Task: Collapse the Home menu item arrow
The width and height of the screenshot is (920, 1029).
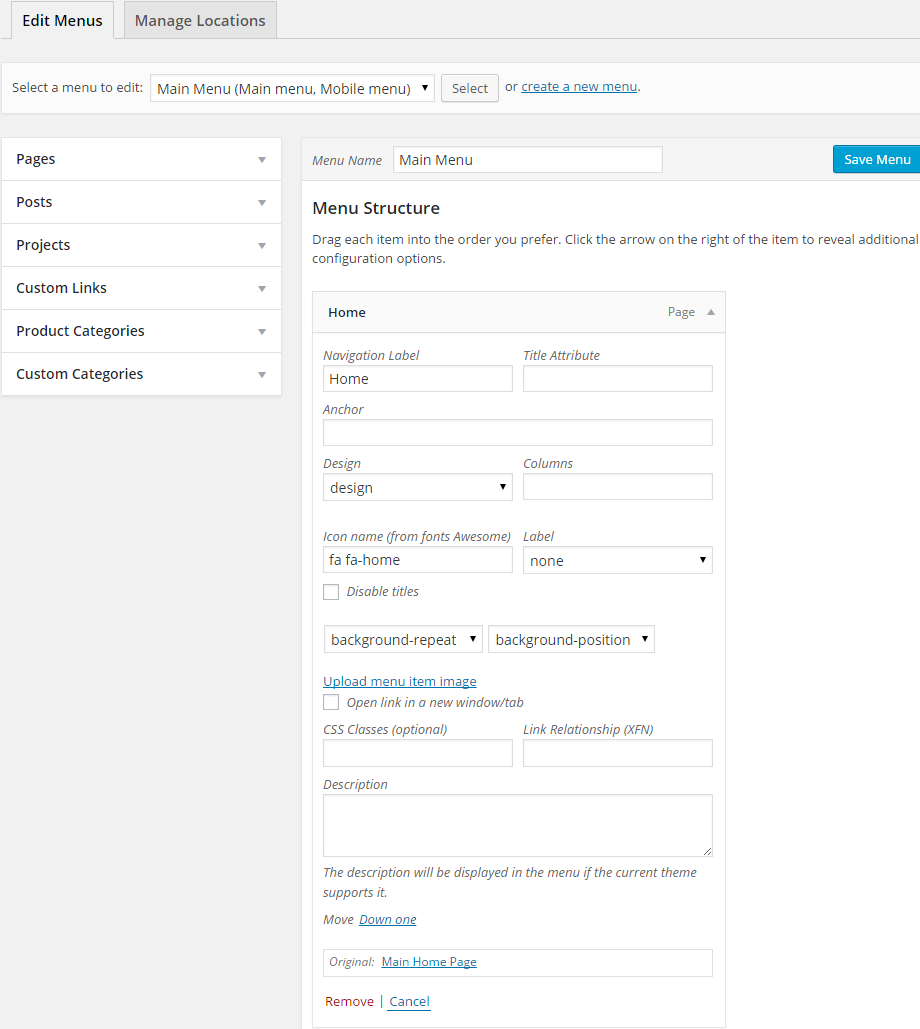Action: coord(711,312)
